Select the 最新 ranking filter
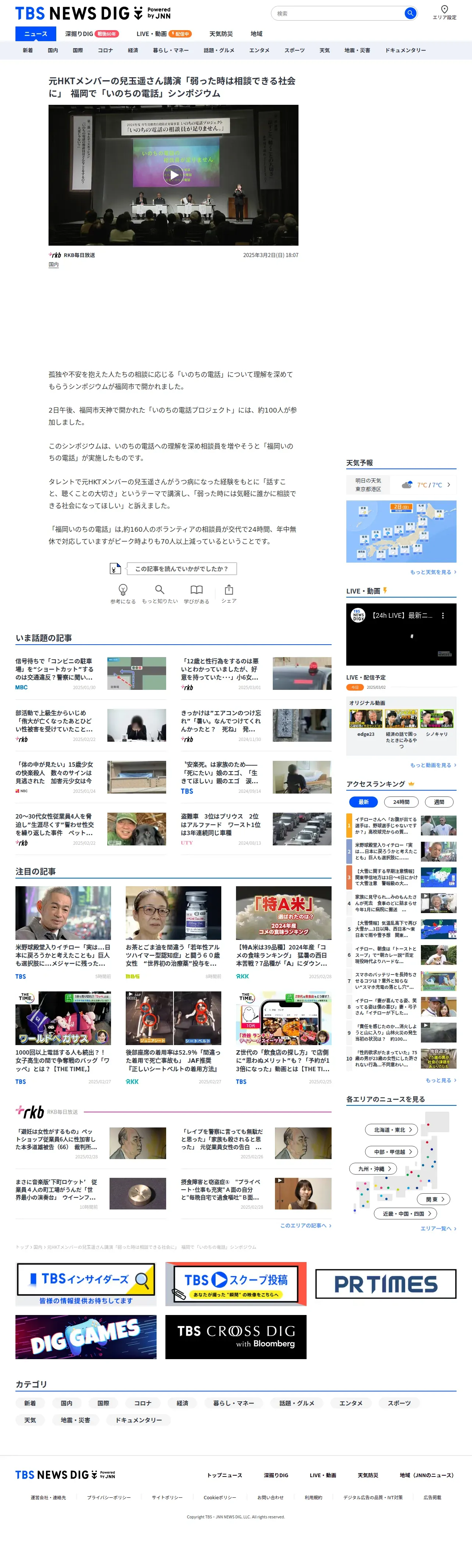This screenshot has height=1568, width=472. [364, 802]
